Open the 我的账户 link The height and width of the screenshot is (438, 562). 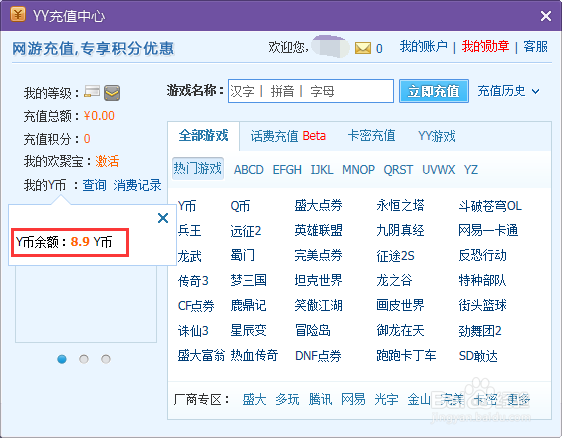pyautogui.click(x=424, y=47)
